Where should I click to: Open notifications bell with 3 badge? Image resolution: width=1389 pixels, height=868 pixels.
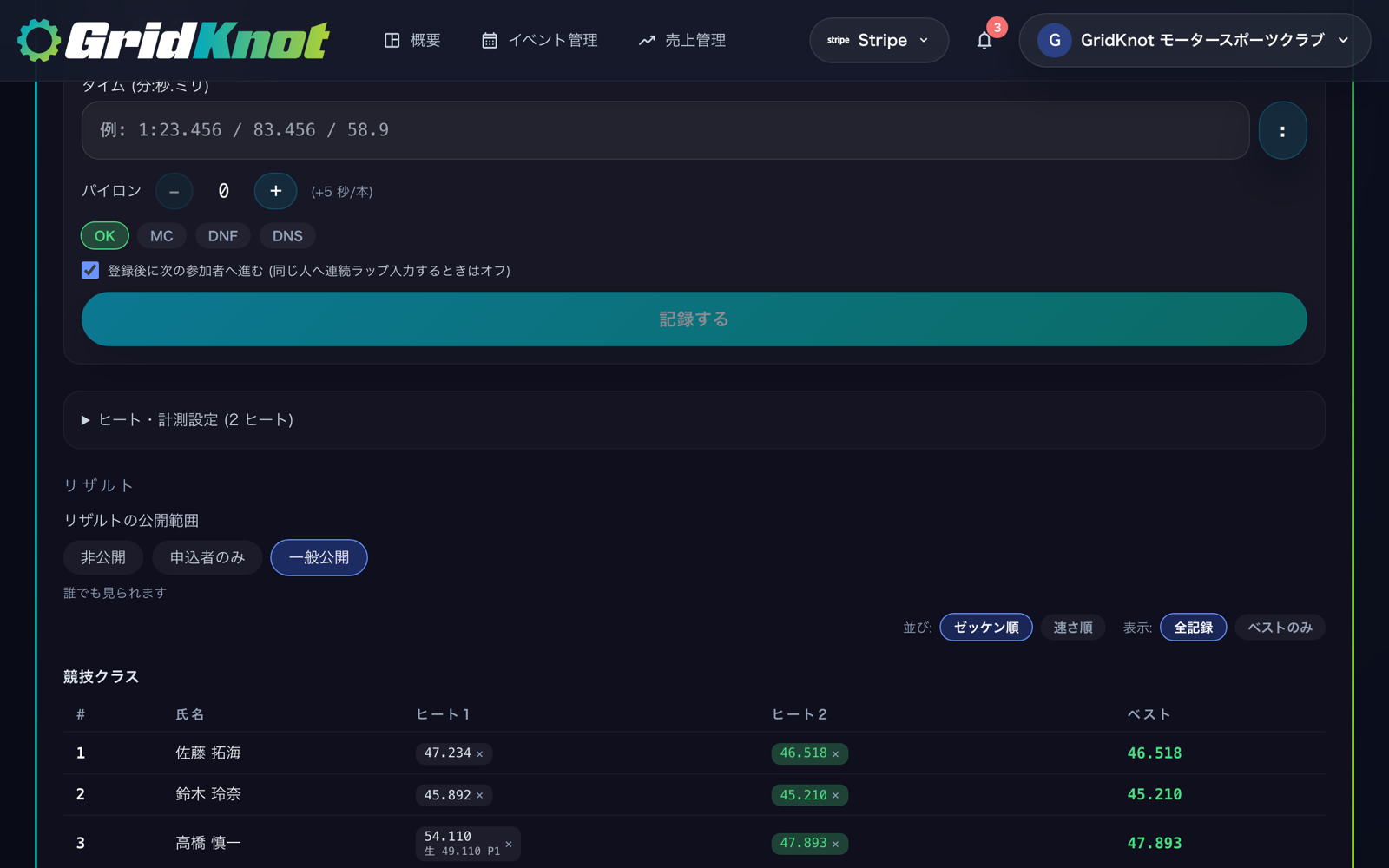pyautogui.click(x=984, y=40)
